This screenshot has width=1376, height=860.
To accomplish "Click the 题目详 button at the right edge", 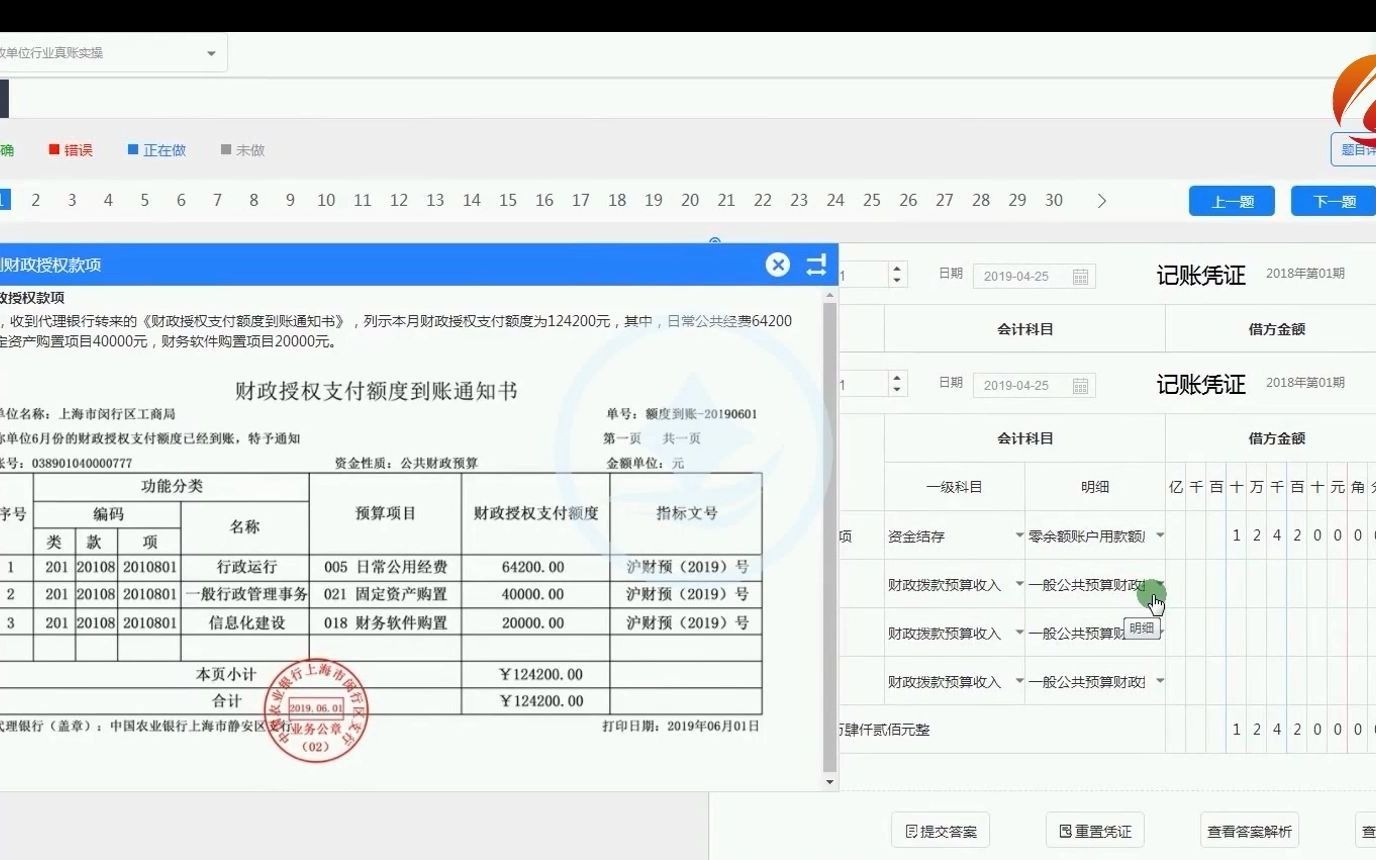I will pos(1355,150).
